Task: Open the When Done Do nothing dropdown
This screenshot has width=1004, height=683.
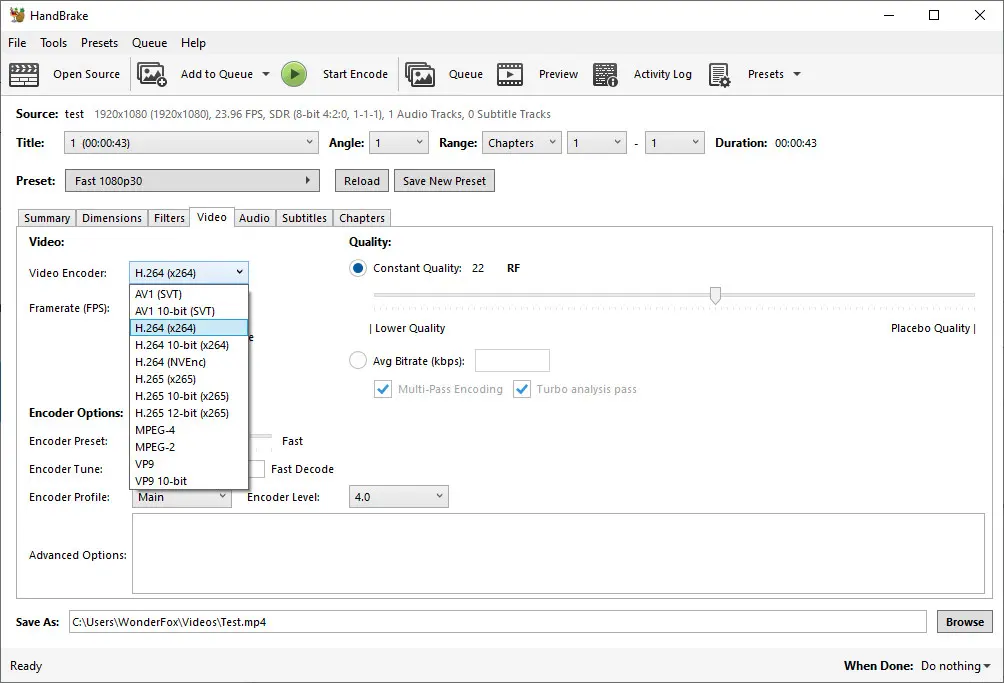Action: point(955,666)
